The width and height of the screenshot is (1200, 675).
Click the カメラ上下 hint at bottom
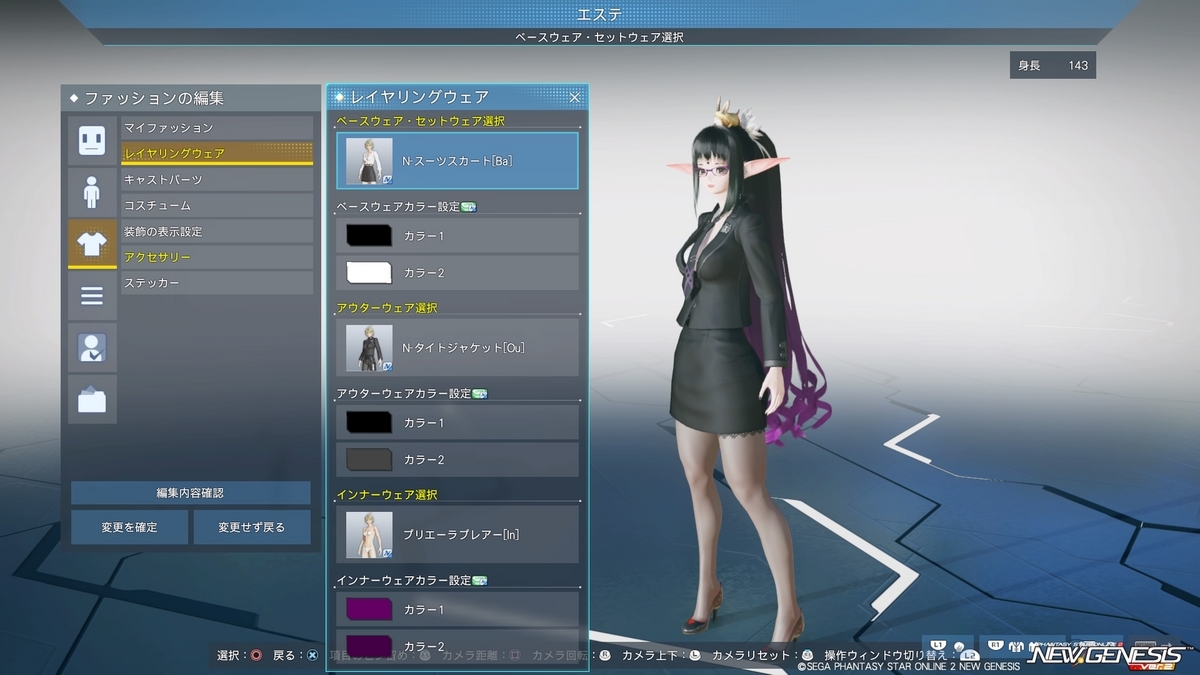pos(661,655)
